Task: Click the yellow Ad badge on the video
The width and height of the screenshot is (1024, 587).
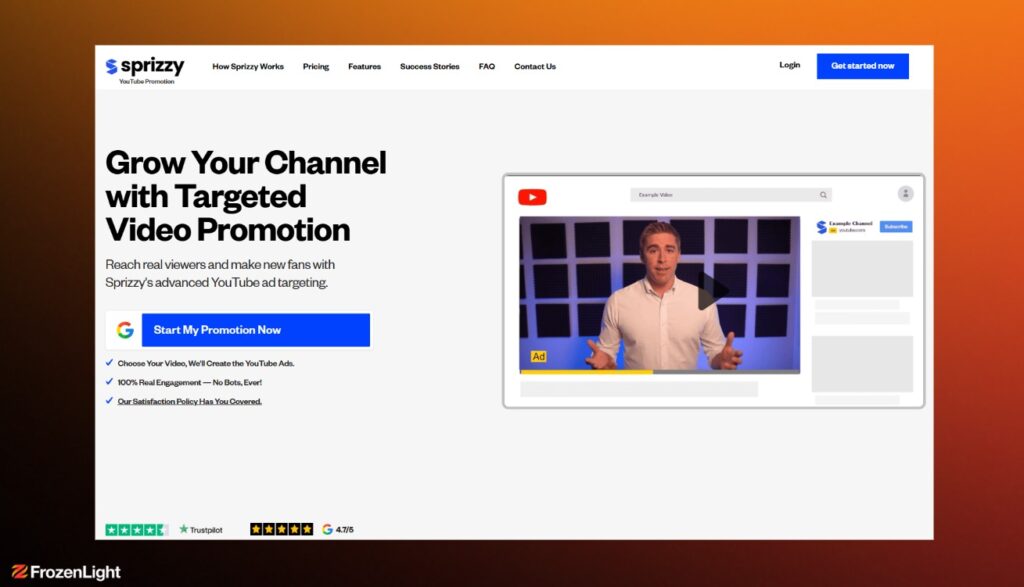Action: point(538,357)
